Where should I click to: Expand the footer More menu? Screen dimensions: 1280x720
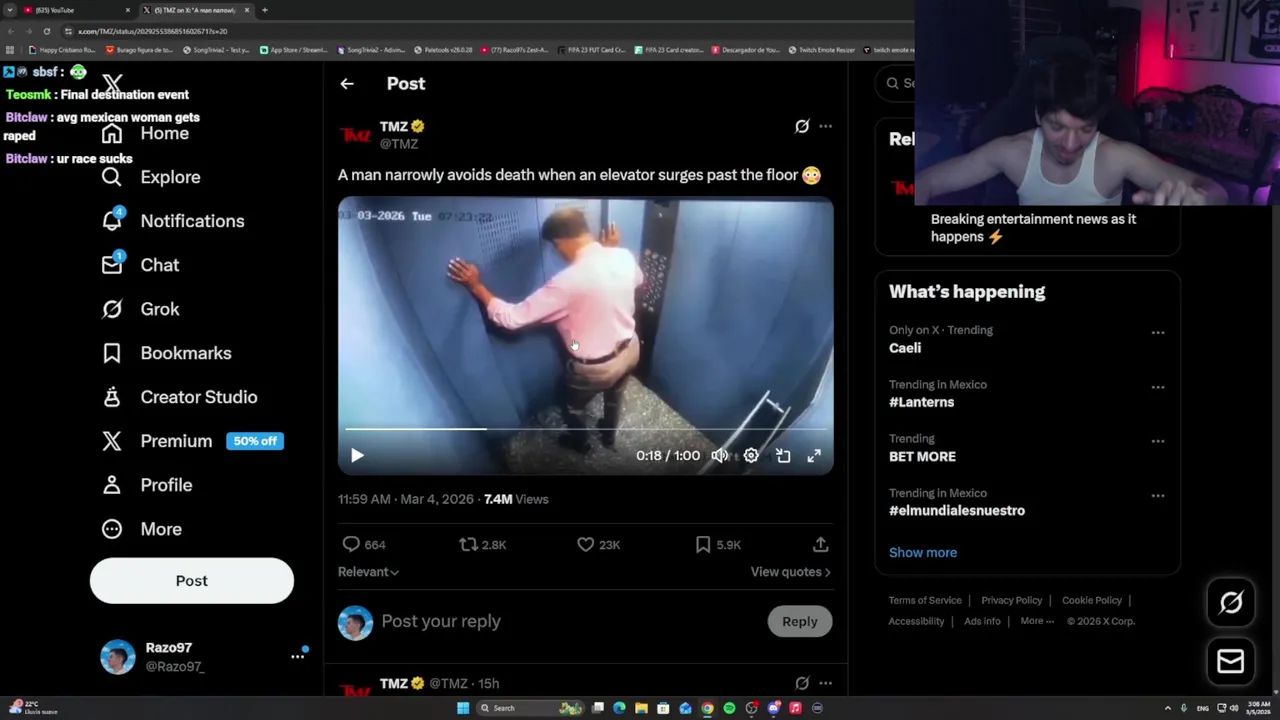pyautogui.click(x=1037, y=621)
